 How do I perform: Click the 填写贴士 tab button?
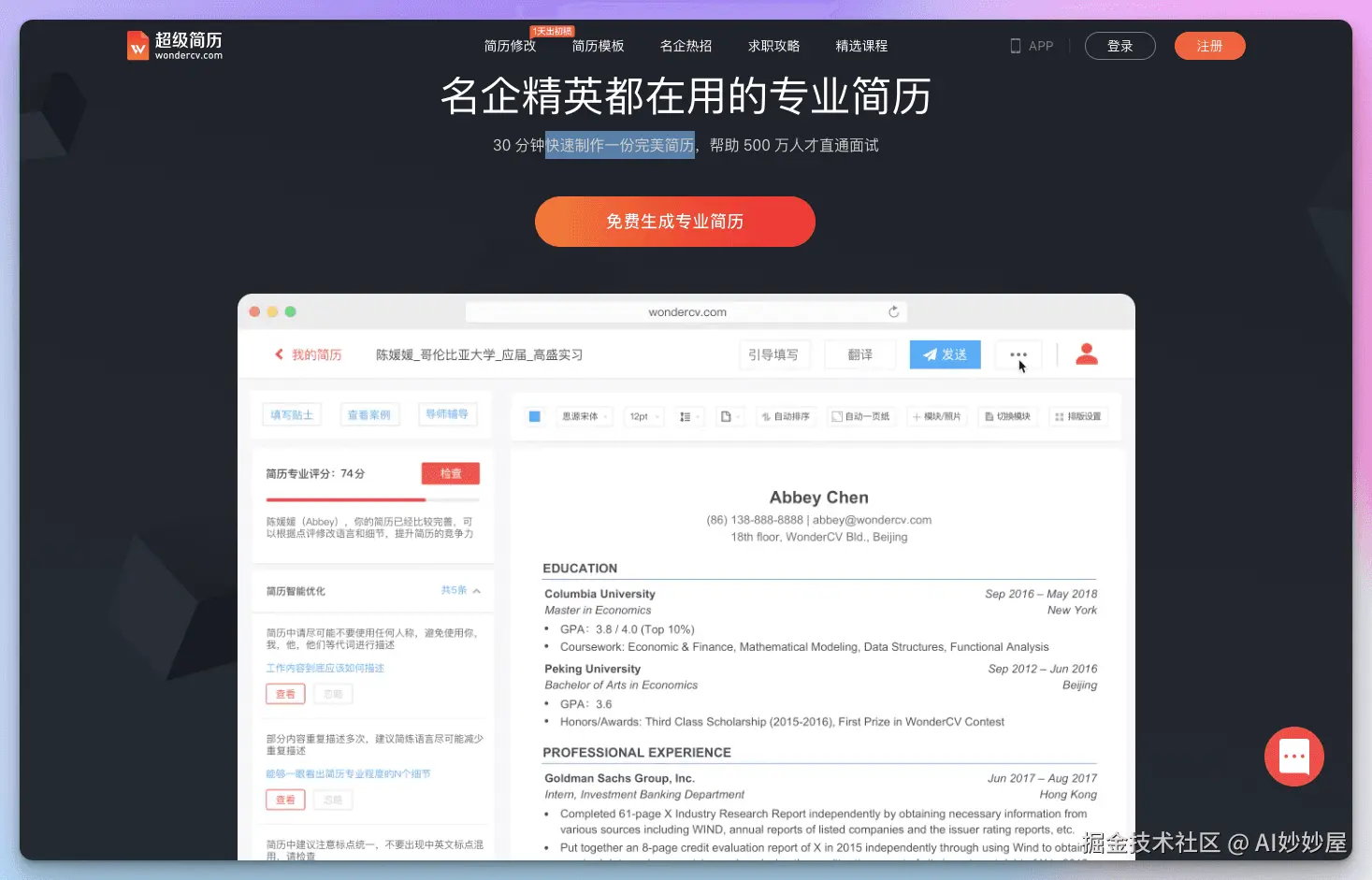point(292,414)
